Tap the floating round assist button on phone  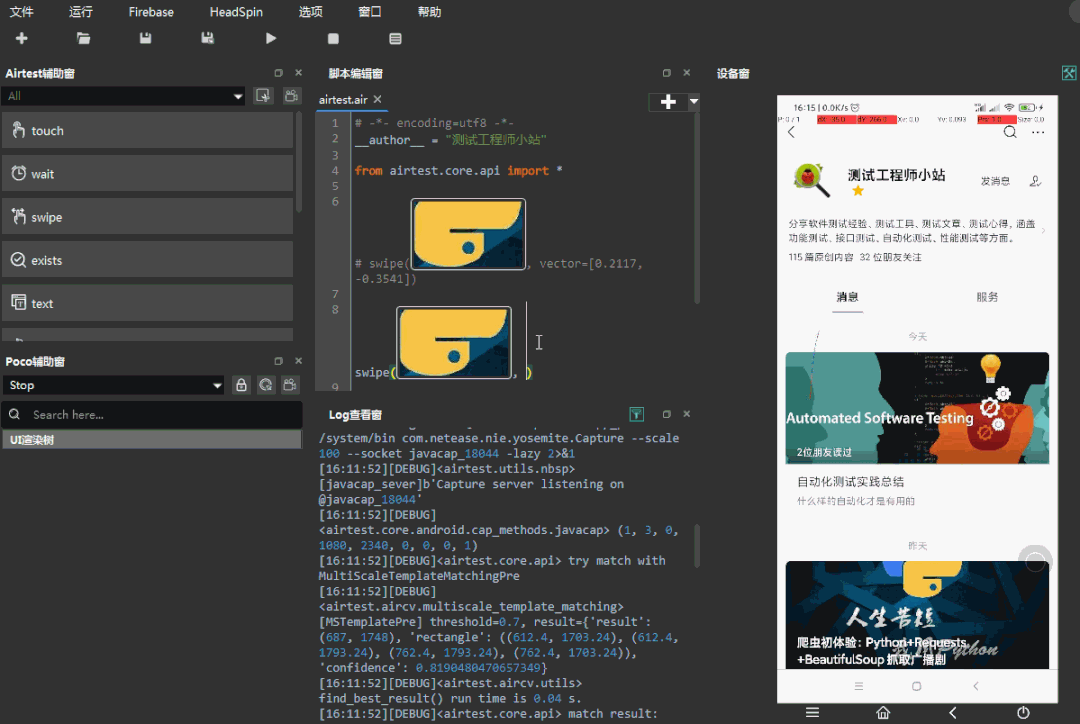click(1035, 561)
